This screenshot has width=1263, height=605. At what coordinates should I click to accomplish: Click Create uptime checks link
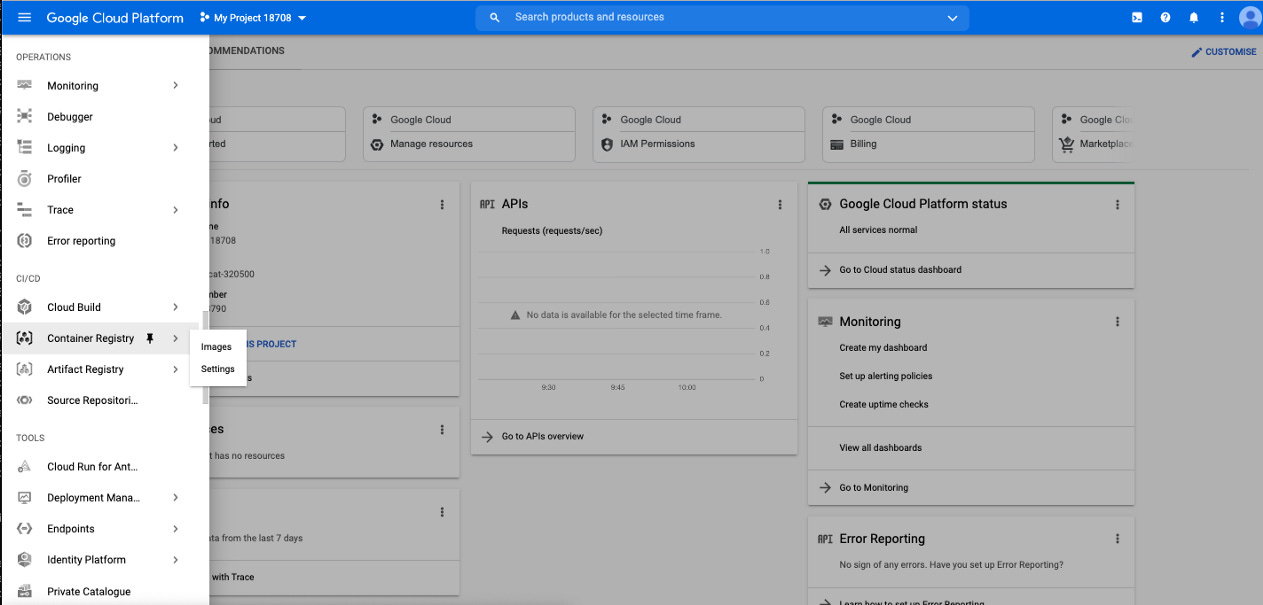[884, 405]
